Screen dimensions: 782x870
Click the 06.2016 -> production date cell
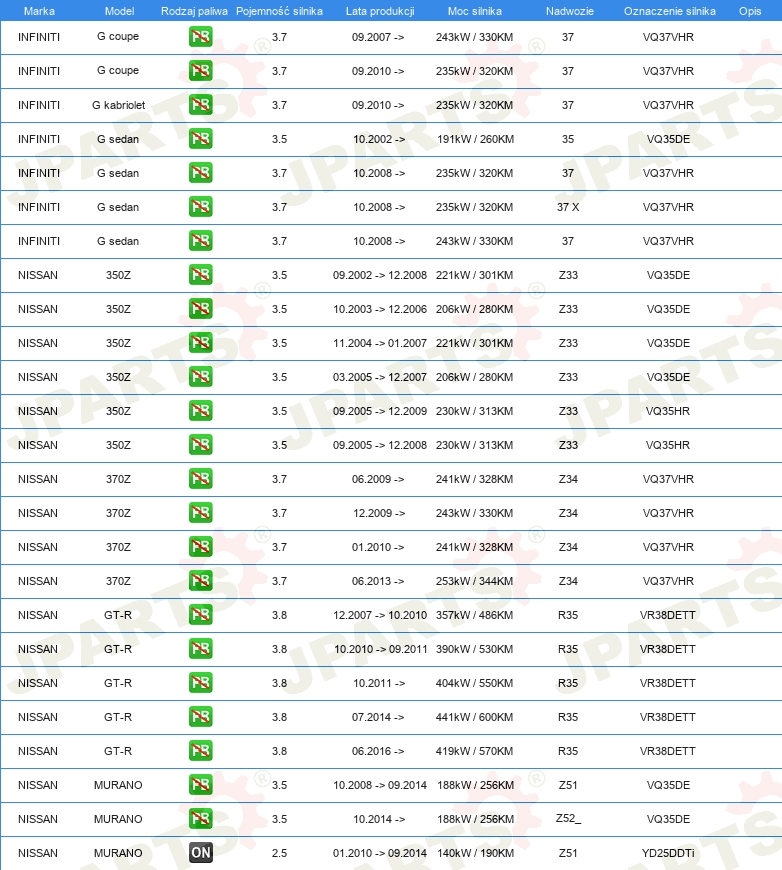(x=378, y=751)
